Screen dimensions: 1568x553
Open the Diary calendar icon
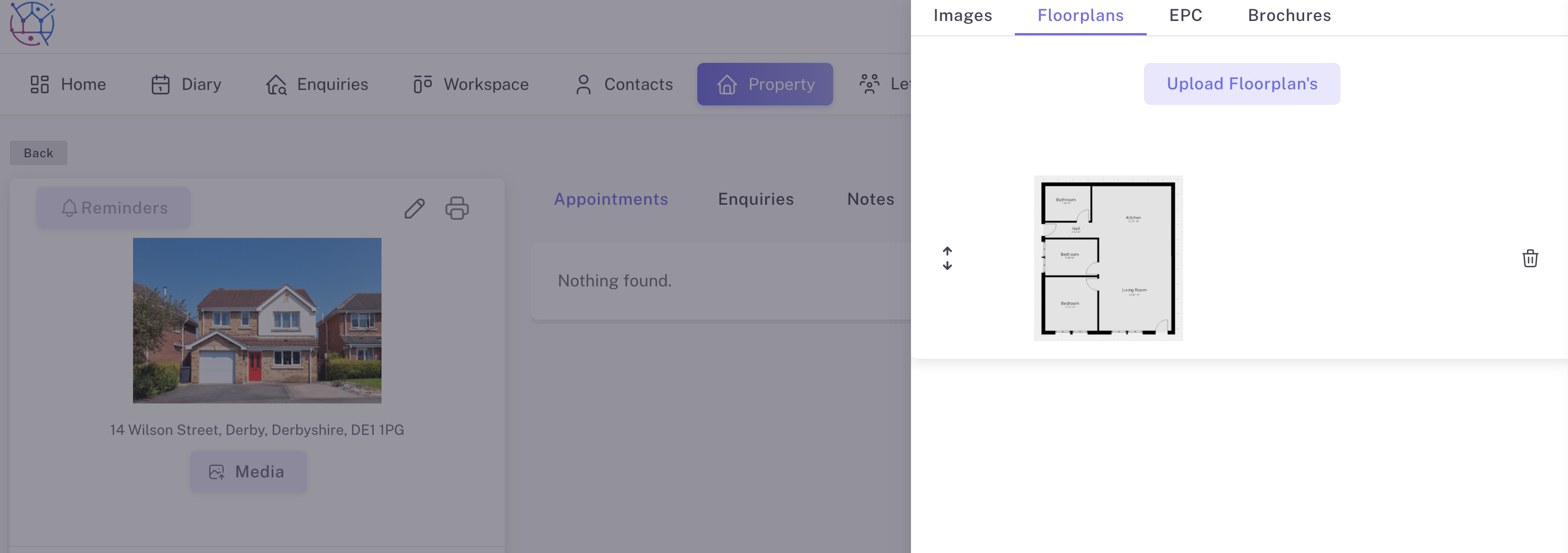click(160, 84)
